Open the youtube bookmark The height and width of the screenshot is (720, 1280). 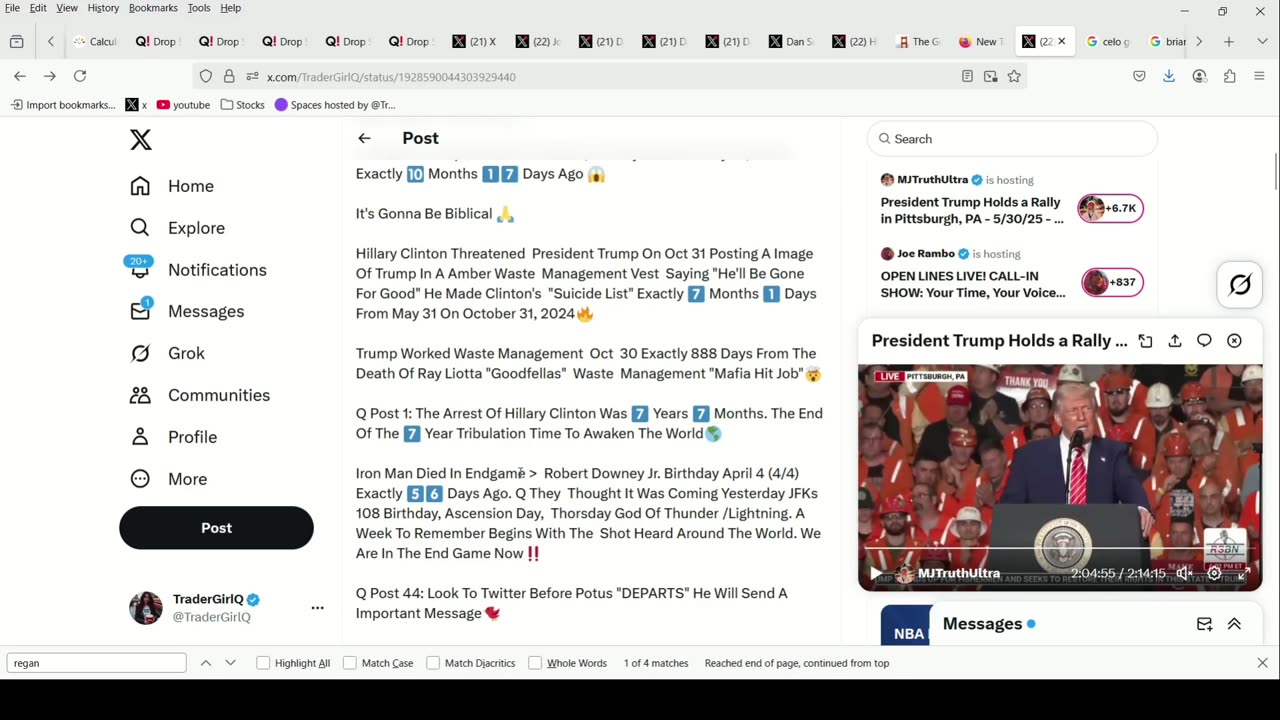[183, 105]
